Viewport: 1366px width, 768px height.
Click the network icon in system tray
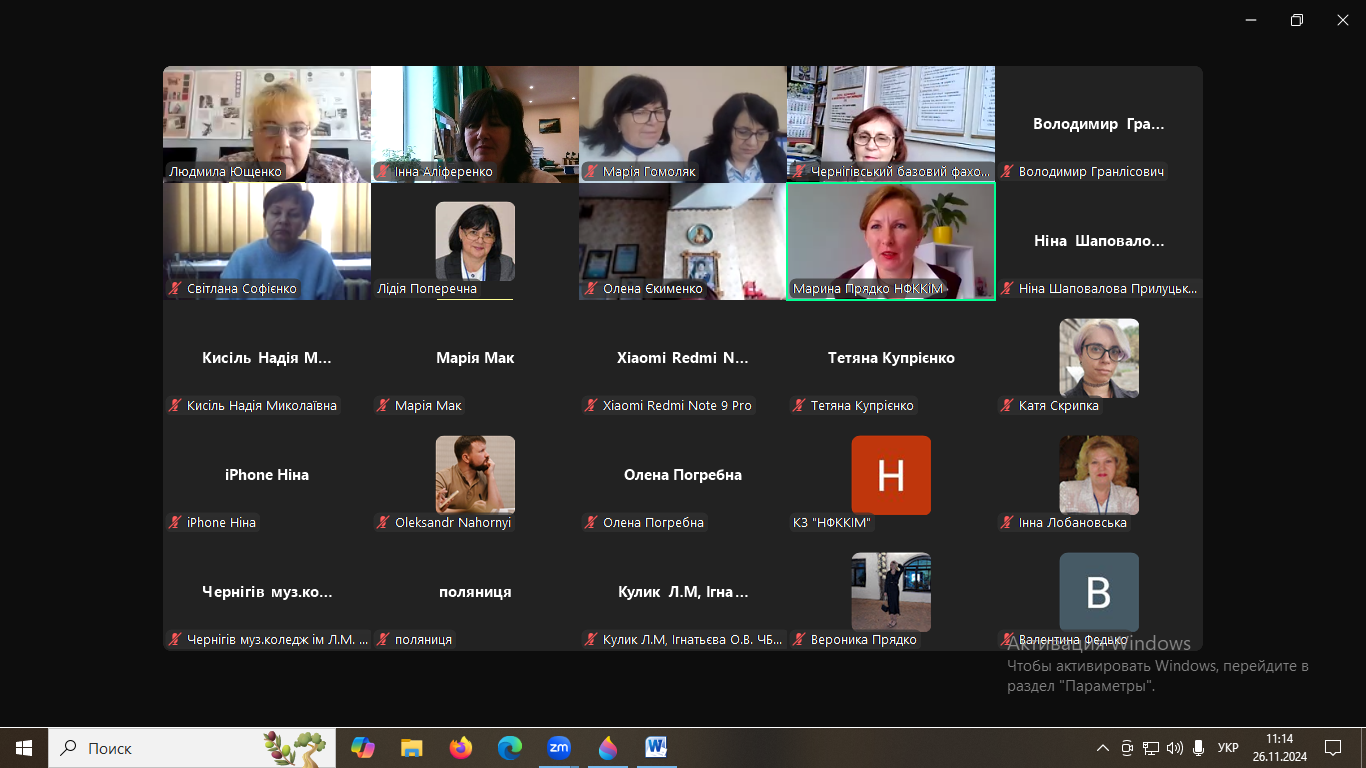1151,747
